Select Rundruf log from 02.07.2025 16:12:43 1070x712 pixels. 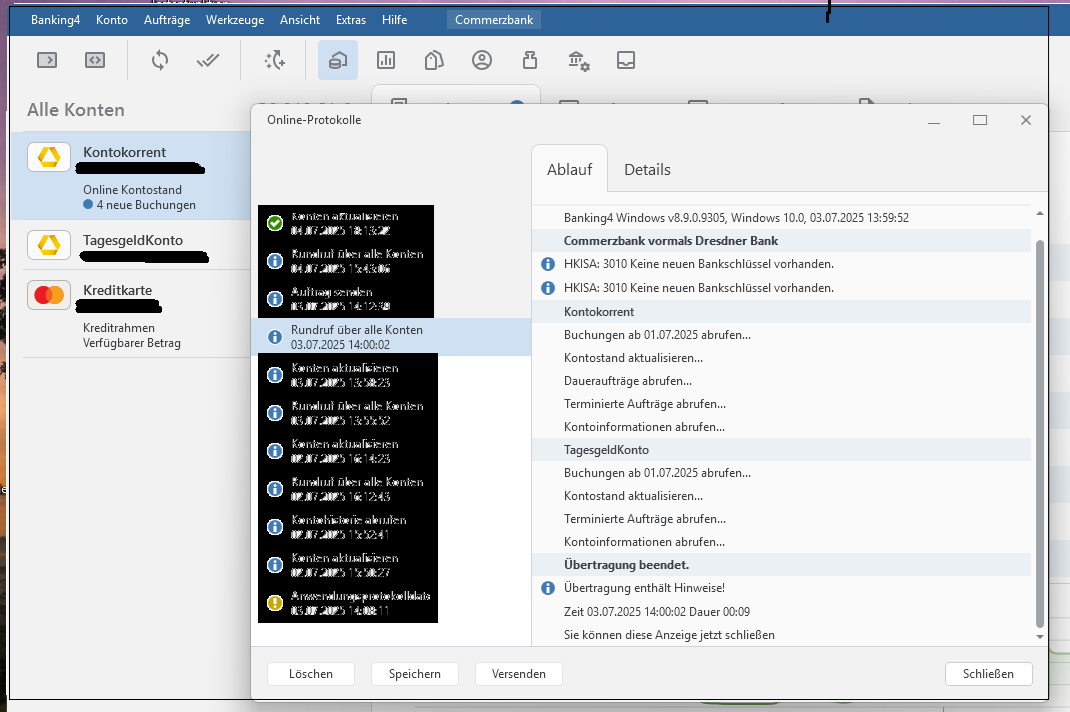391,489
